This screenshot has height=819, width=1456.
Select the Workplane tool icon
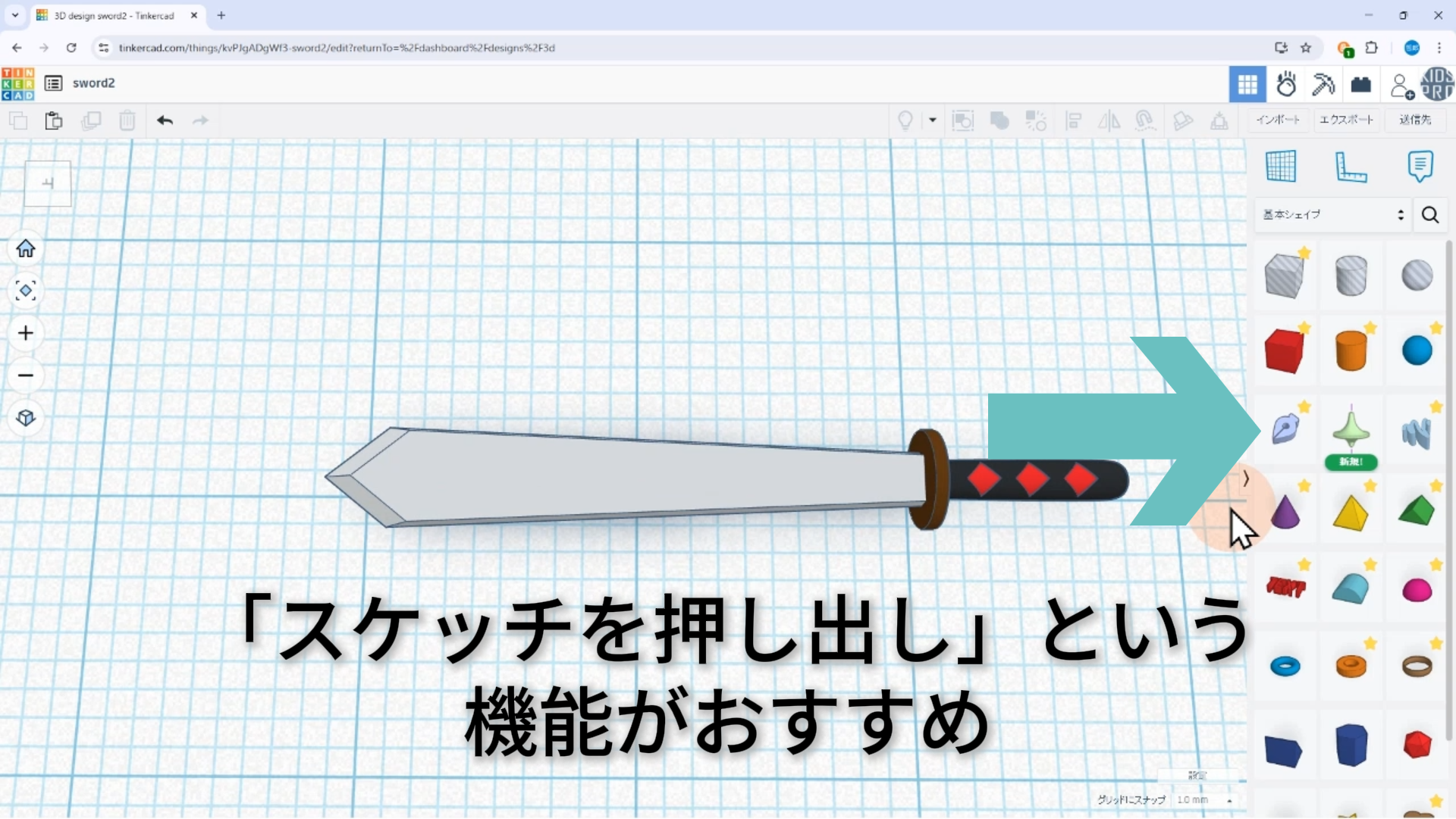pyautogui.click(x=1281, y=166)
